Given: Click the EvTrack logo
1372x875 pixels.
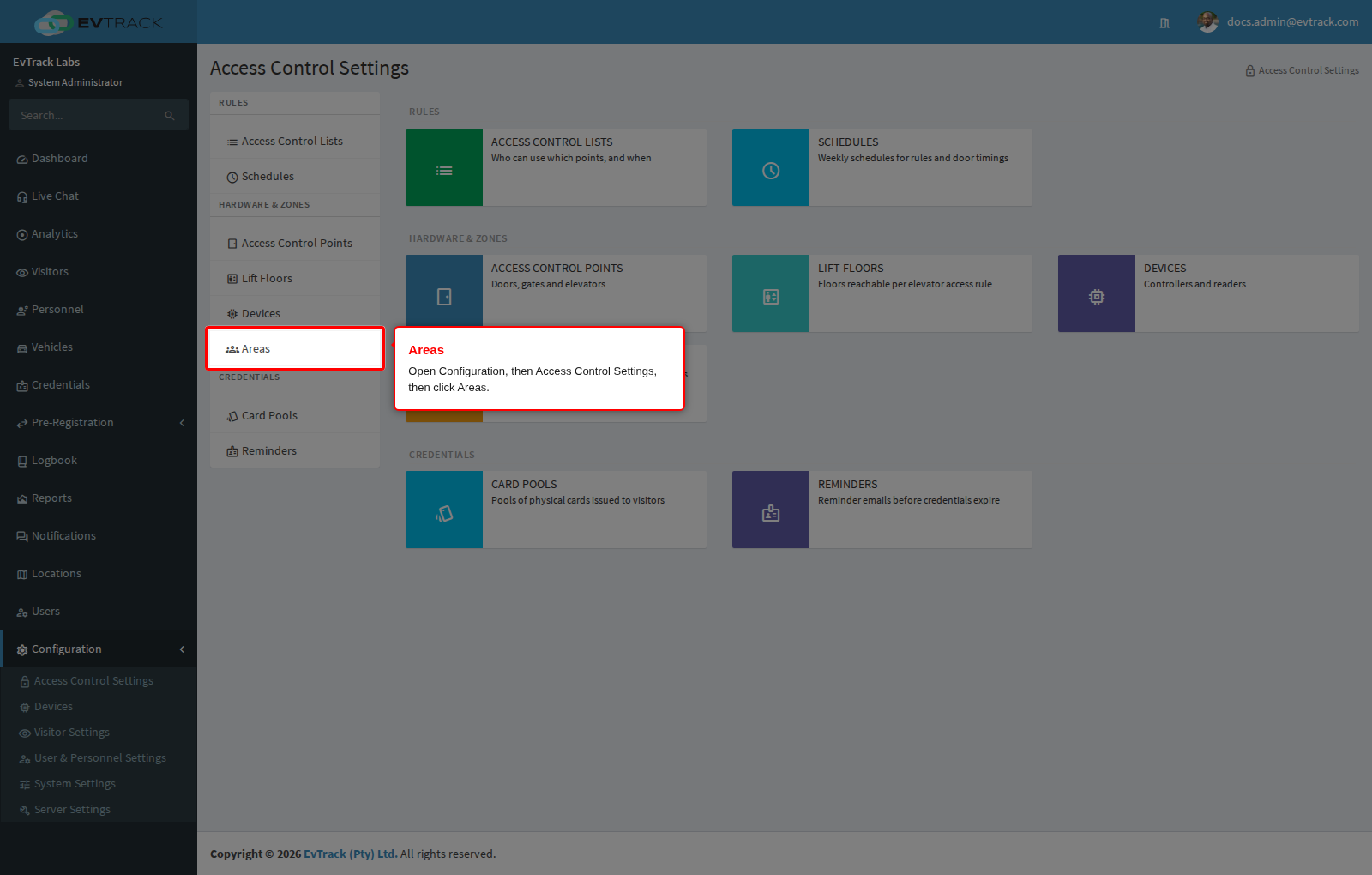Looking at the screenshot, I should click(x=99, y=22).
